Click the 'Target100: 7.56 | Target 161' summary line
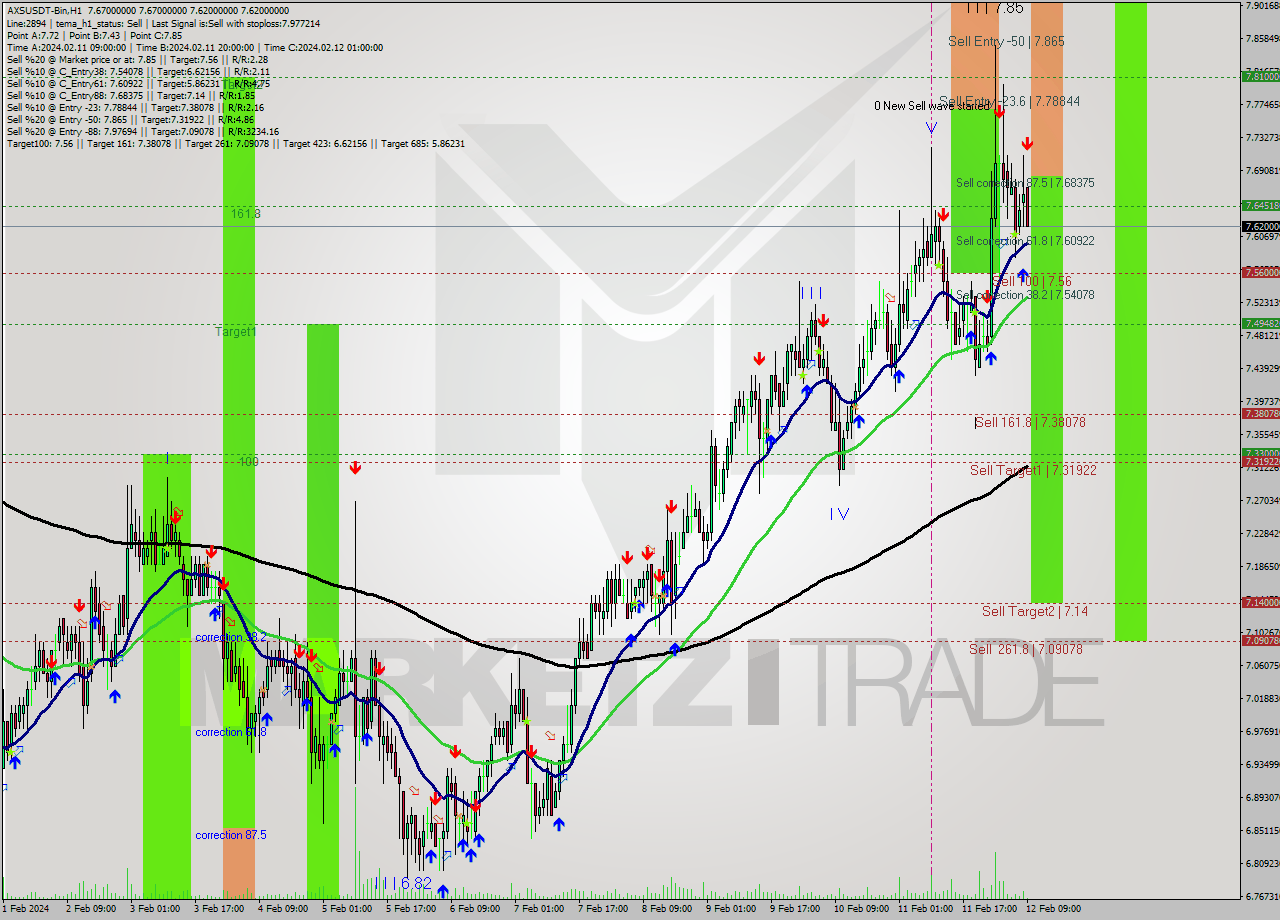The height and width of the screenshot is (920, 1280). click(235, 144)
